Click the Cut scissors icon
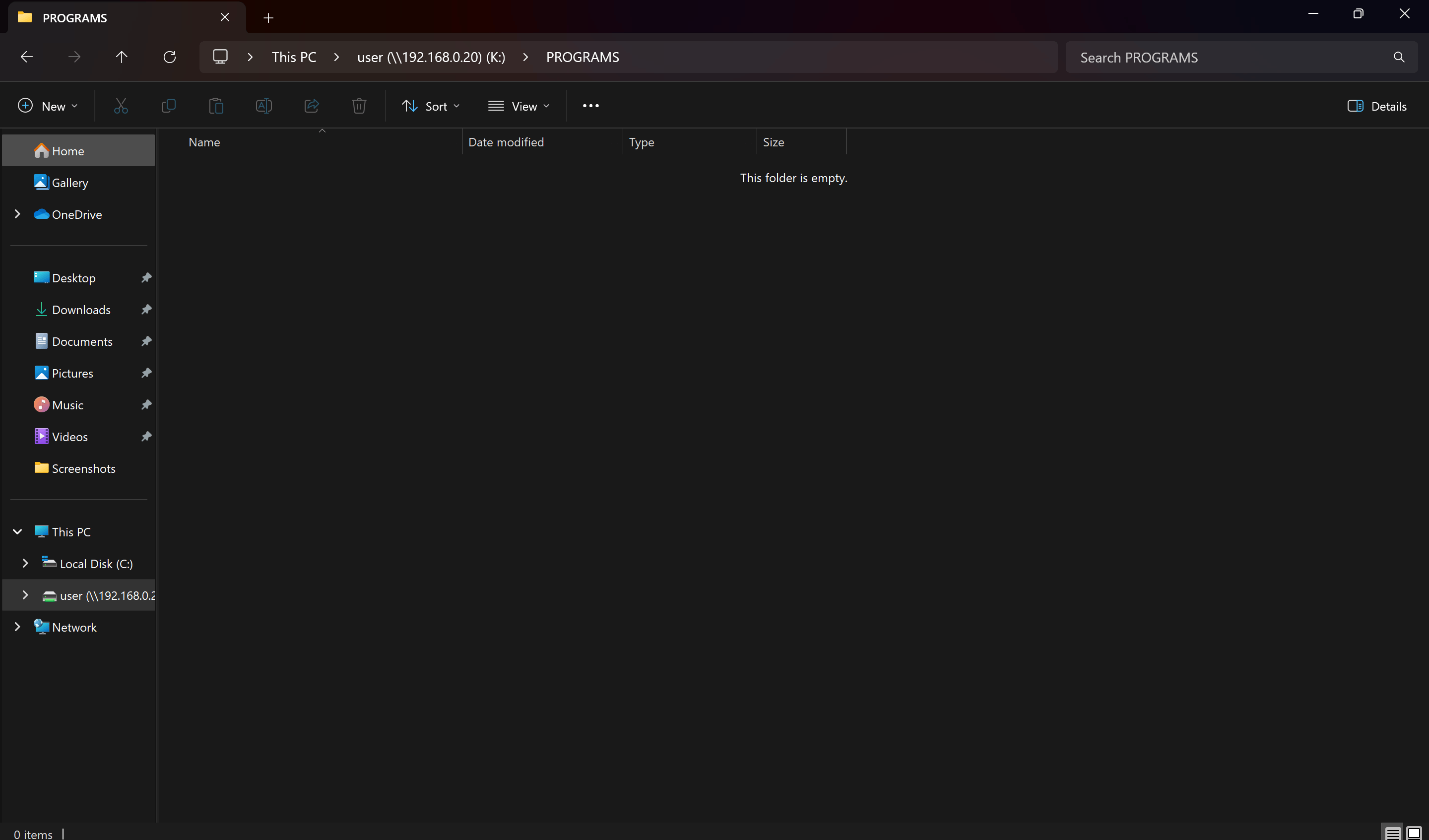This screenshot has height=840, width=1429. coord(121,106)
